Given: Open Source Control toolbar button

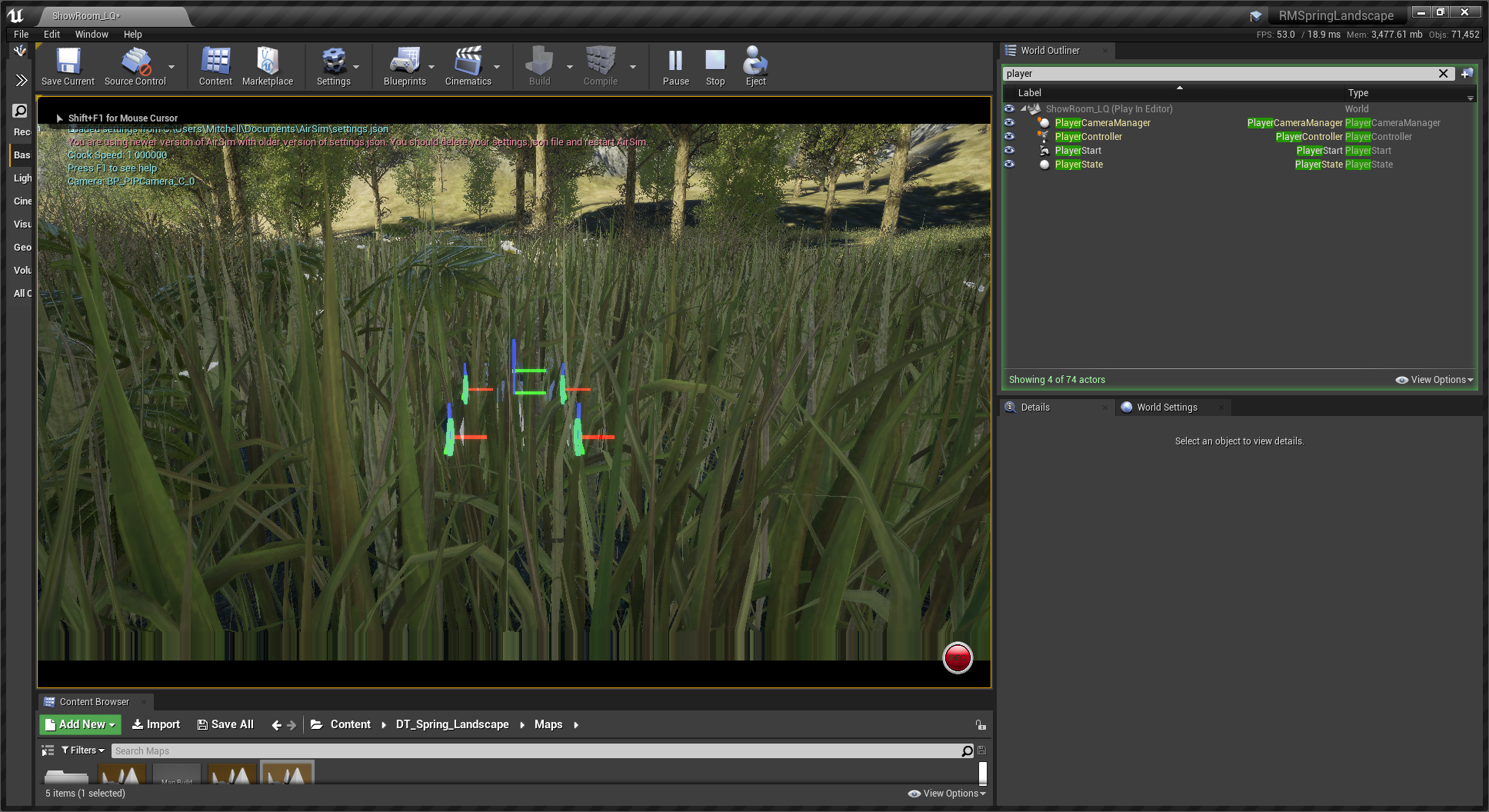Looking at the screenshot, I should (x=135, y=66).
